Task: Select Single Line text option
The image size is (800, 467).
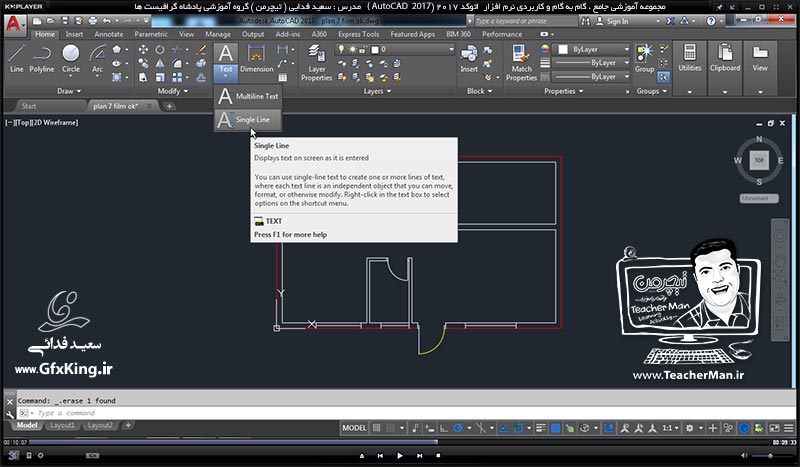Action: click(x=248, y=120)
